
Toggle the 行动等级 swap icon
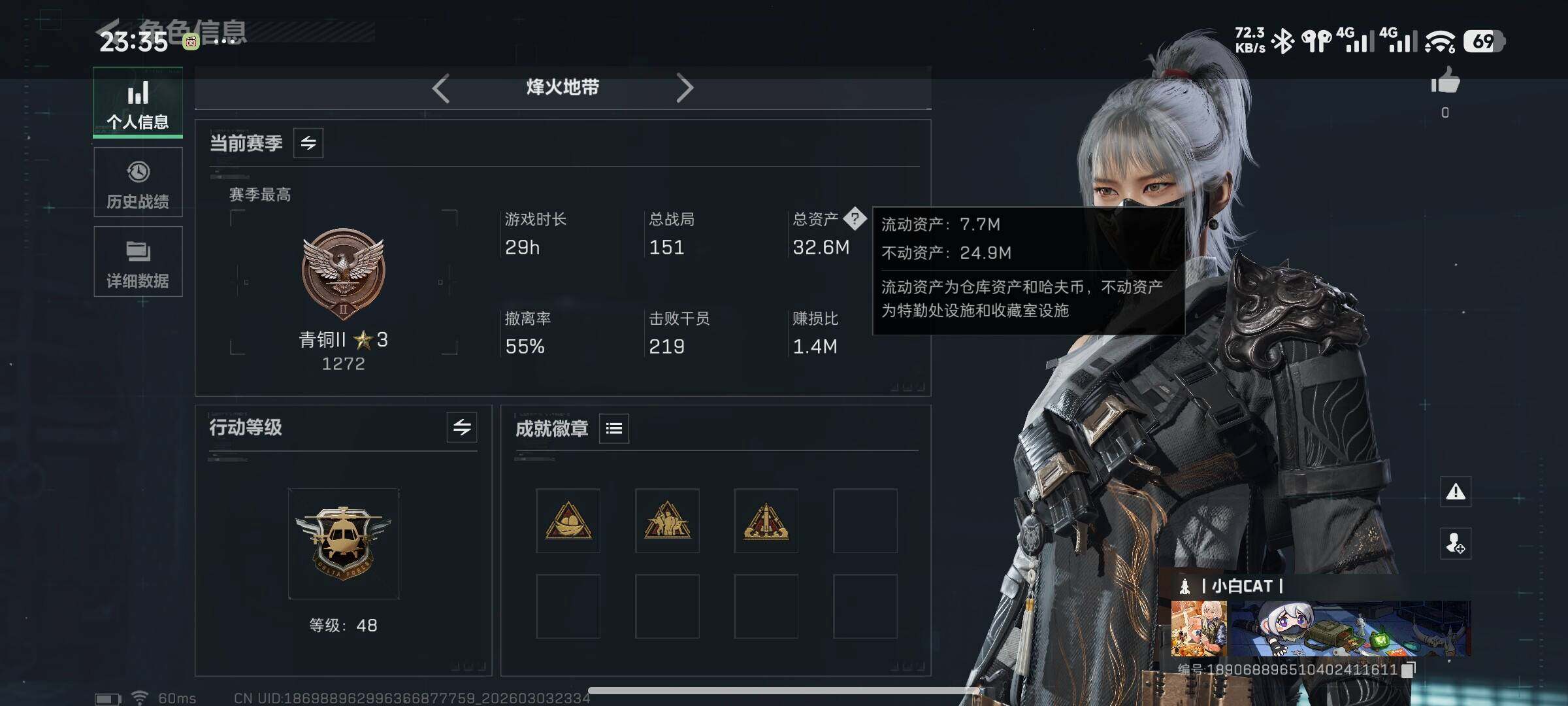(462, 428)
